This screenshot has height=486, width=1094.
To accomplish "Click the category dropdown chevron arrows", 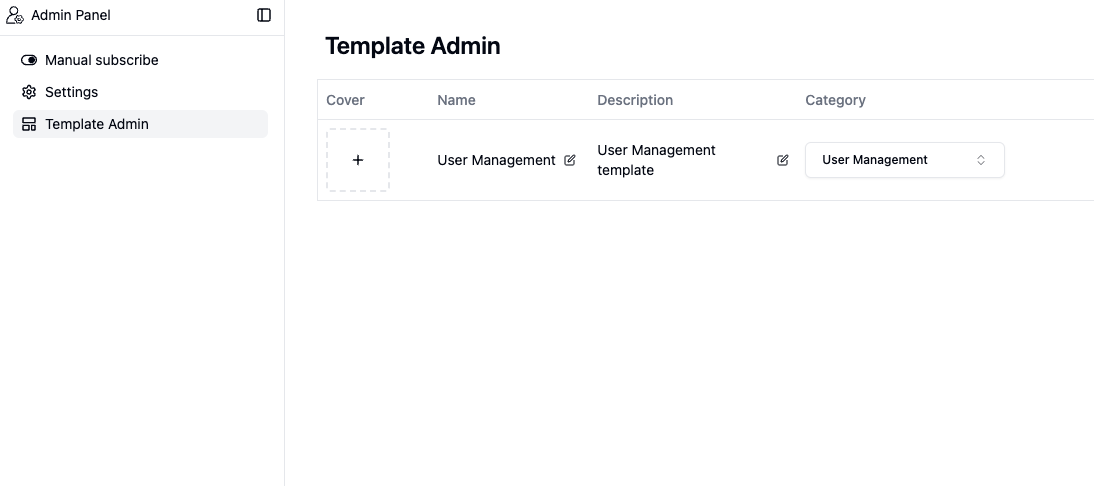I will [980, 160].
